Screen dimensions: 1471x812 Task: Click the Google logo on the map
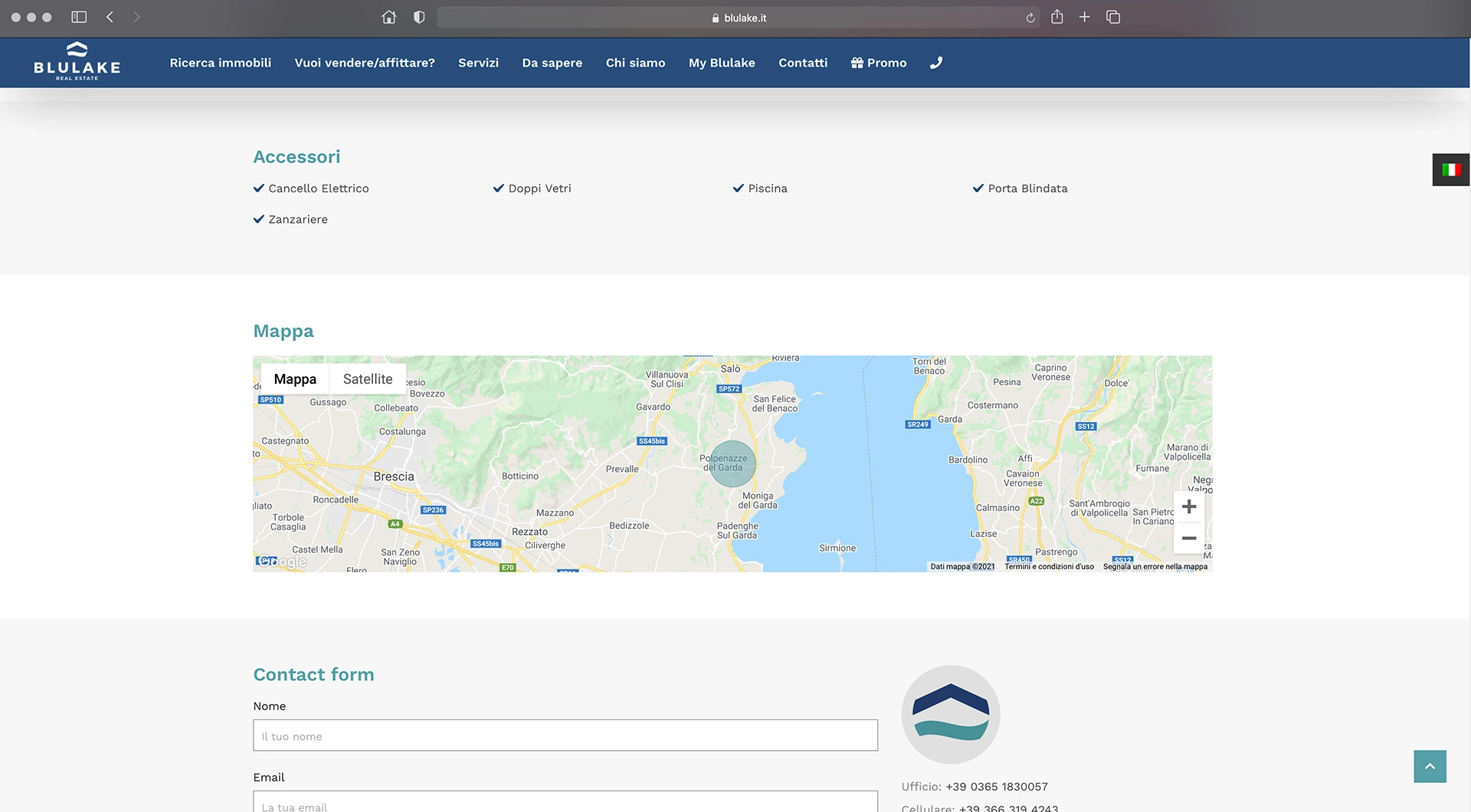point(282,562)
